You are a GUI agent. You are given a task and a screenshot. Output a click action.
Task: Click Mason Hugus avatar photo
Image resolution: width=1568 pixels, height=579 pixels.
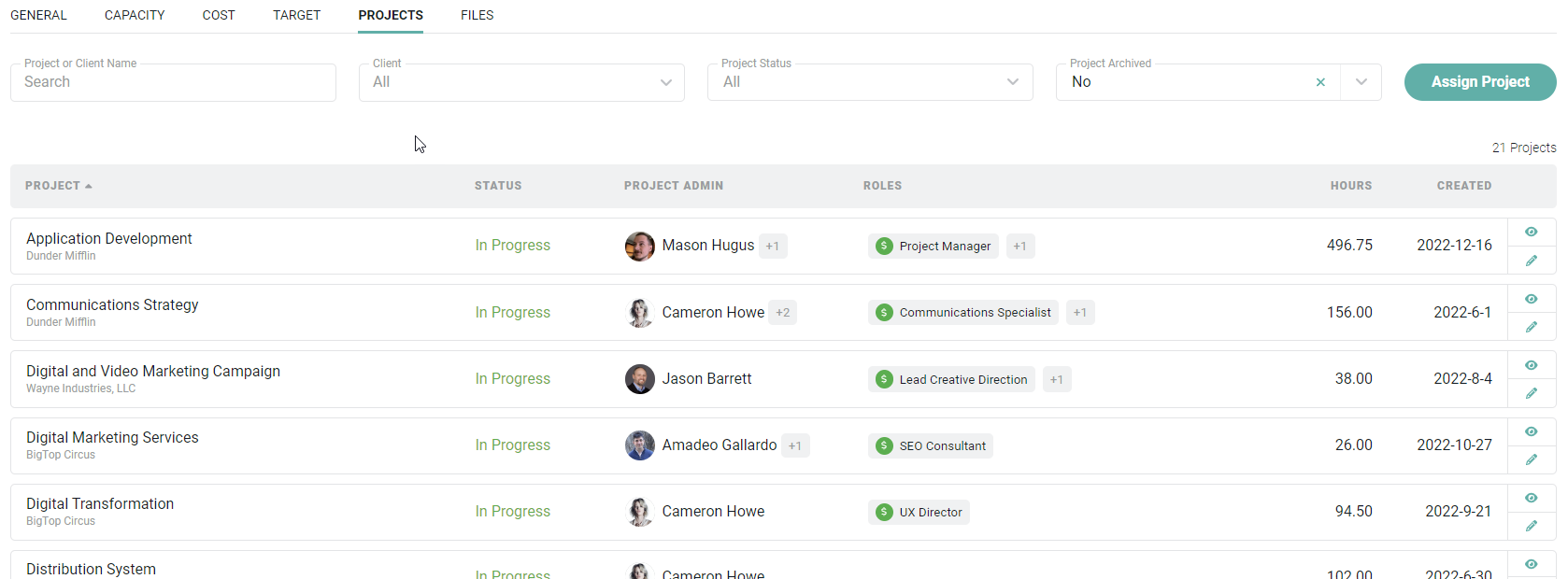[x=639, y=246]
